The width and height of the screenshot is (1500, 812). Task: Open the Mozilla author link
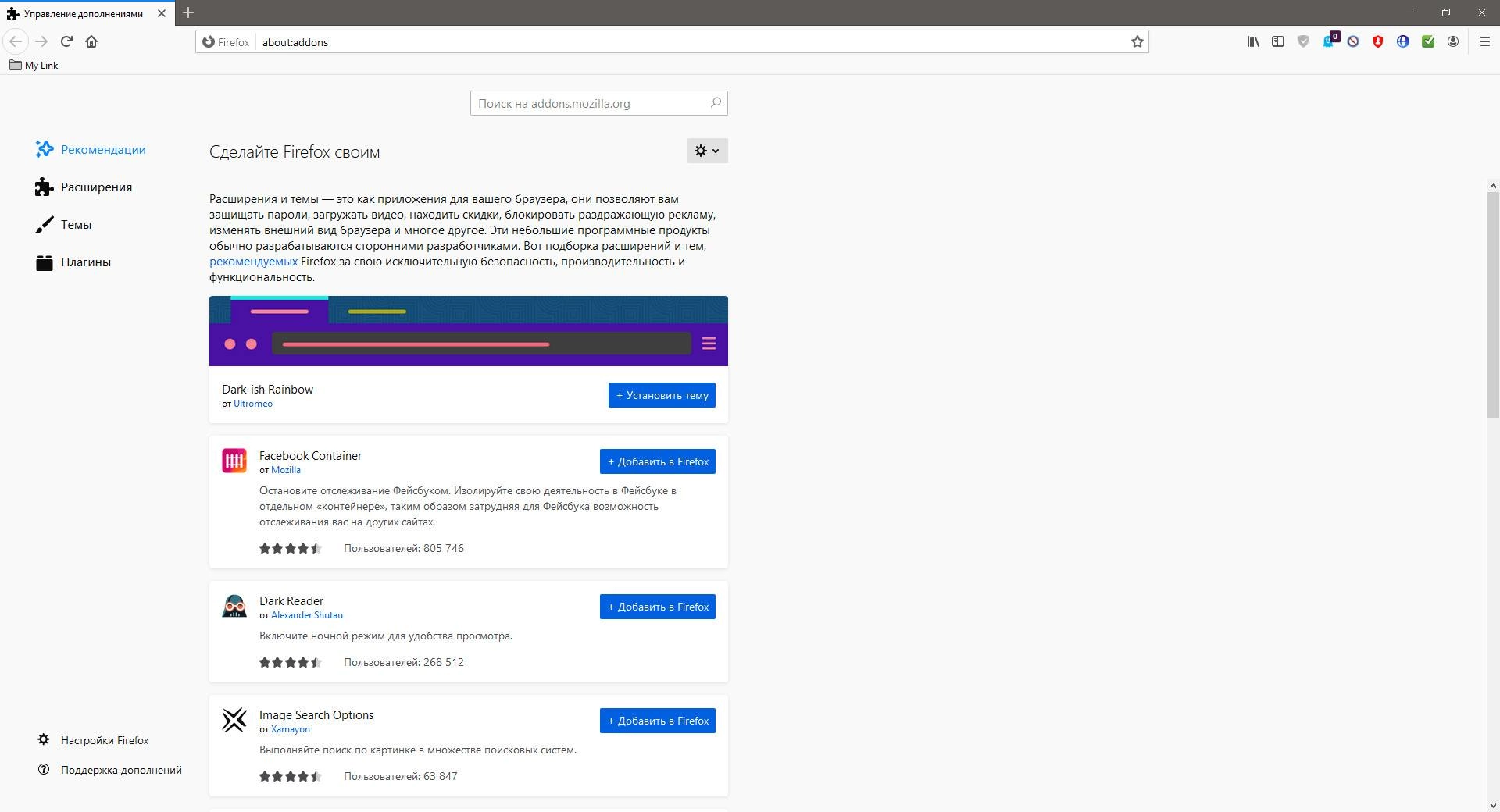point(286,470)
